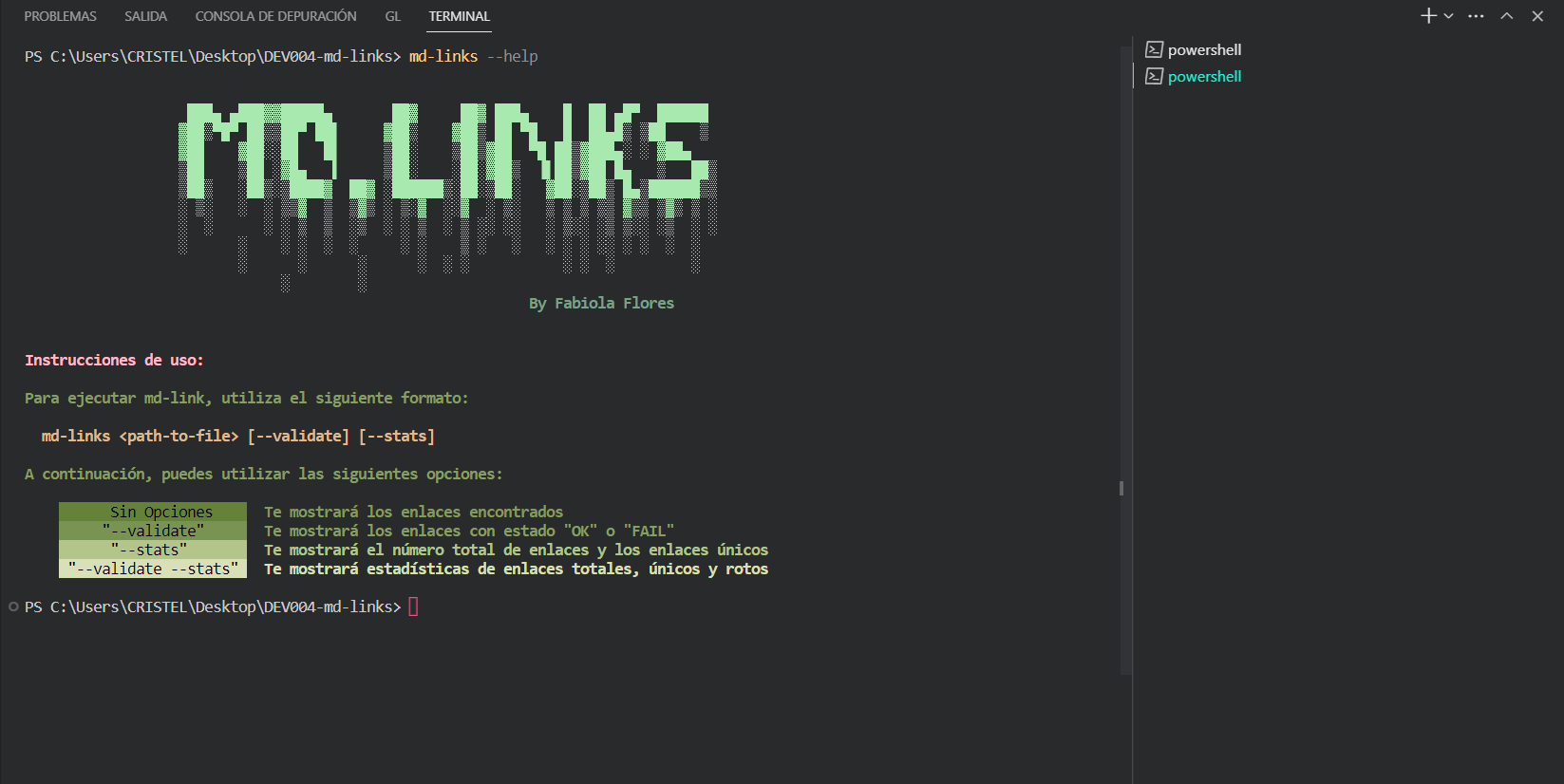The height and width of the screenshot is (784, 1564).
Task: Click the 'By Fabiola Flores' text
Action: tap(601, 303)
